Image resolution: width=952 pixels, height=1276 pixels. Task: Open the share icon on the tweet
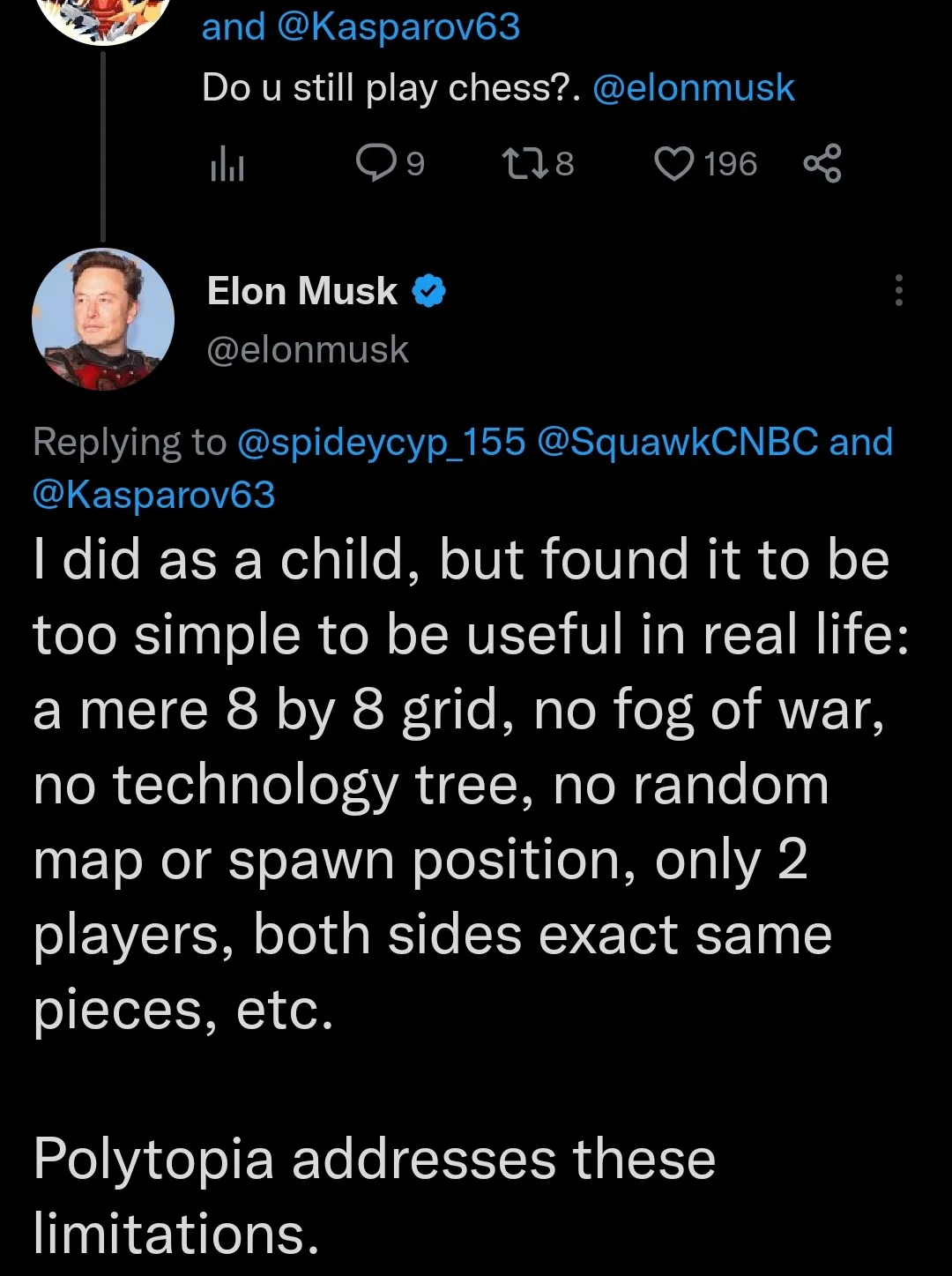[822, 164]
